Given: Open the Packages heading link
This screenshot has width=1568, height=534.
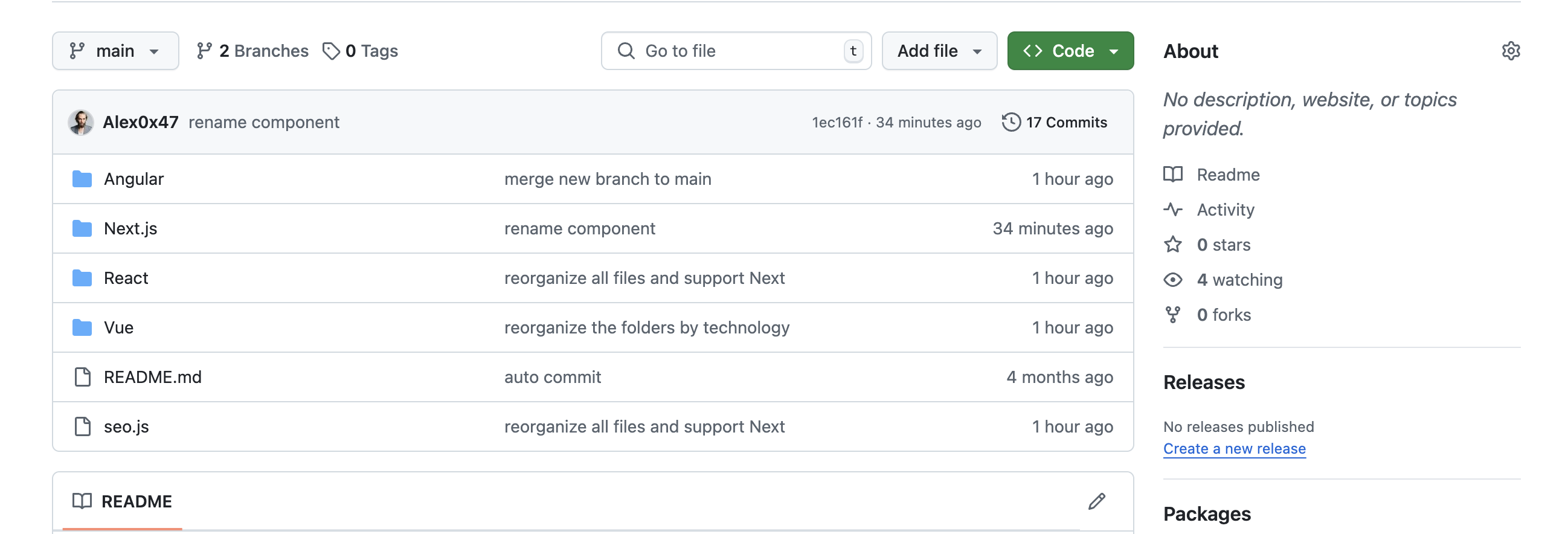Looking at the screenshot, I should coord(1206,514).
